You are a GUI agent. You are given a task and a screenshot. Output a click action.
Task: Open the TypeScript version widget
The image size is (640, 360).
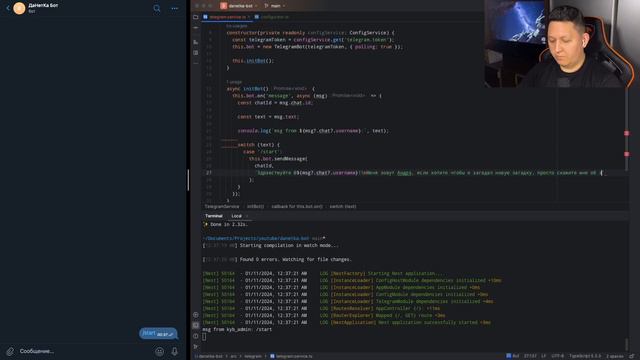pyautogui.click(x=585, y=356)
